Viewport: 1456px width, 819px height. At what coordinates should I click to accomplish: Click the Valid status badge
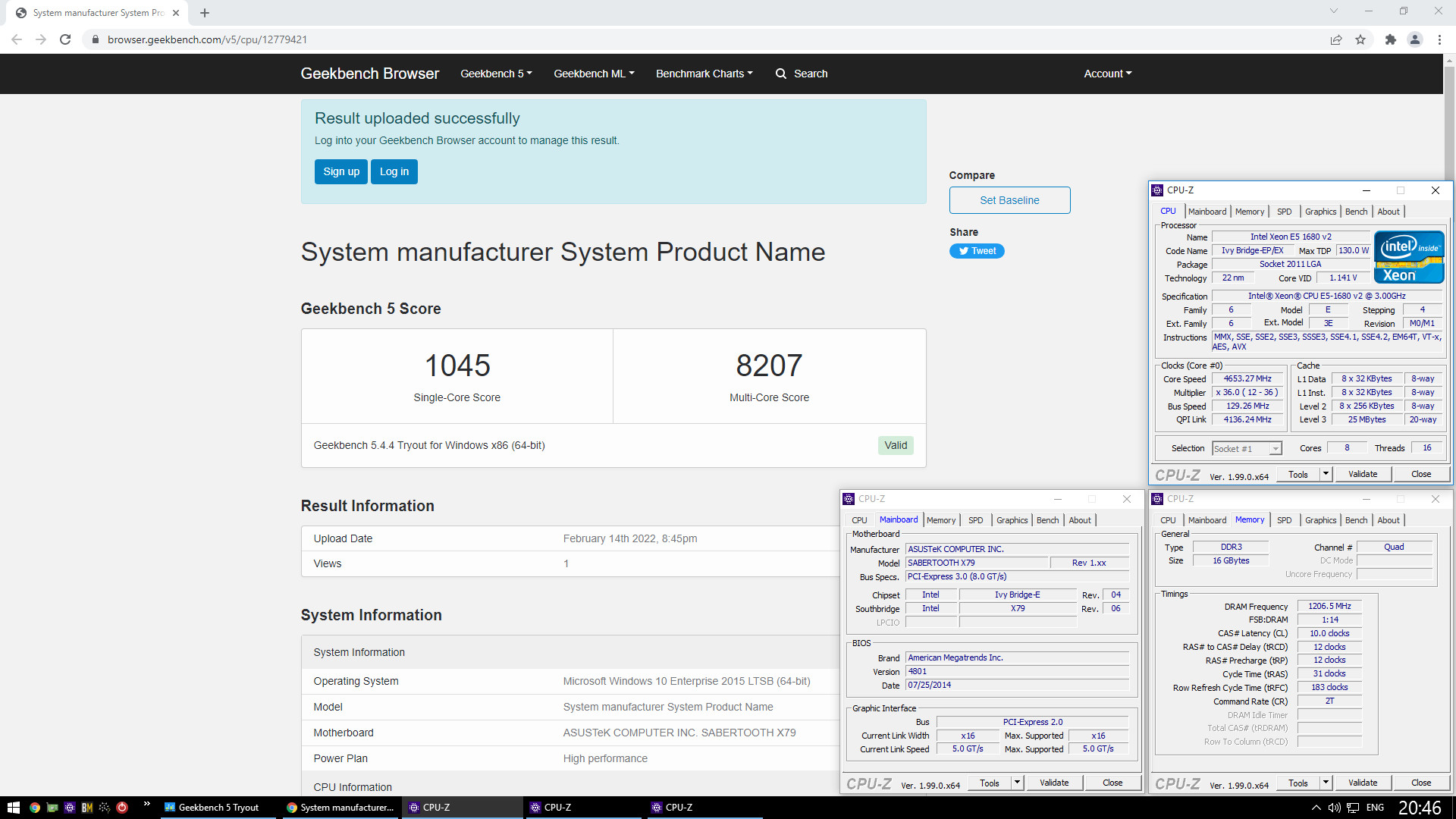pos(896,445)
